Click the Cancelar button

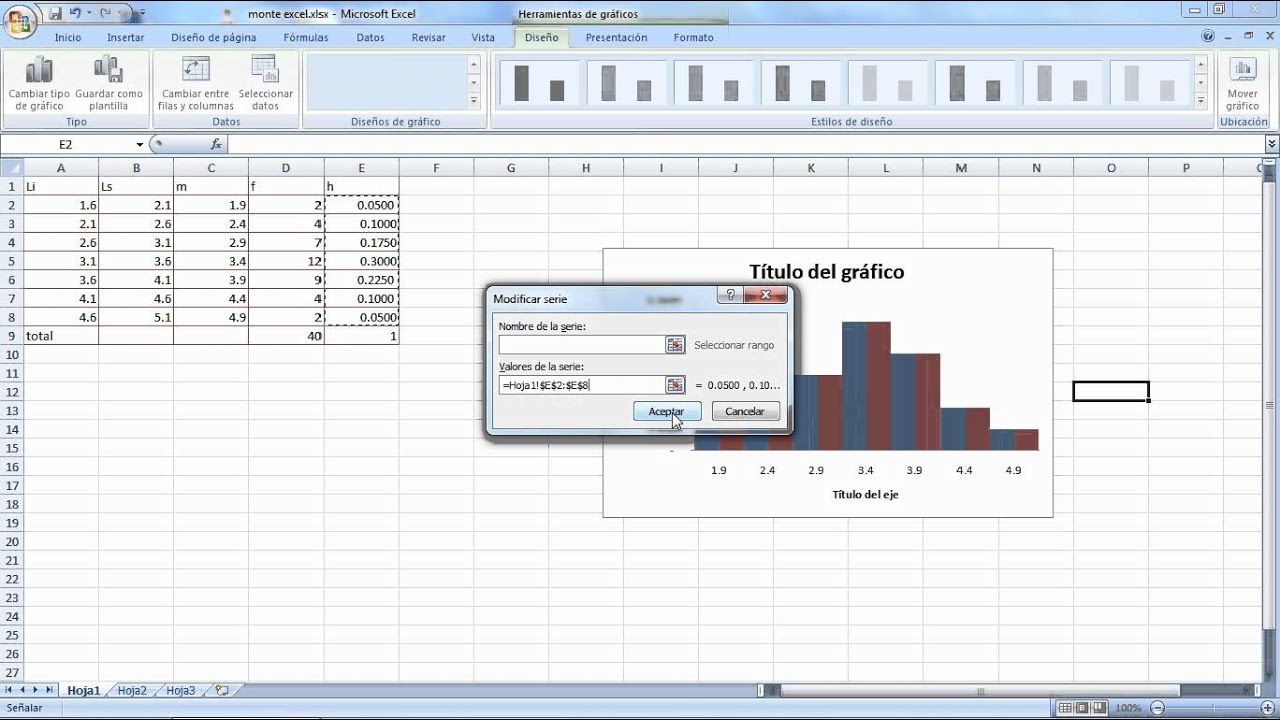point(745,411)
